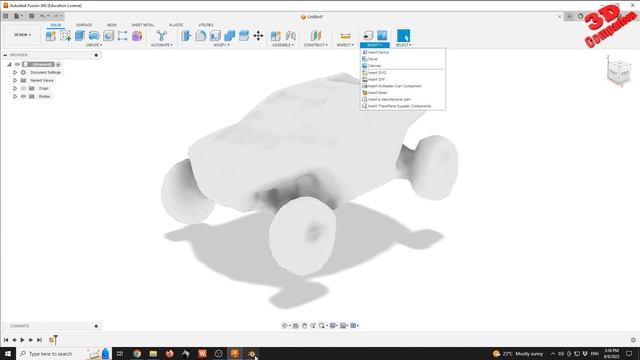Click the Insert Derive toolbar icon

[368, 36]
